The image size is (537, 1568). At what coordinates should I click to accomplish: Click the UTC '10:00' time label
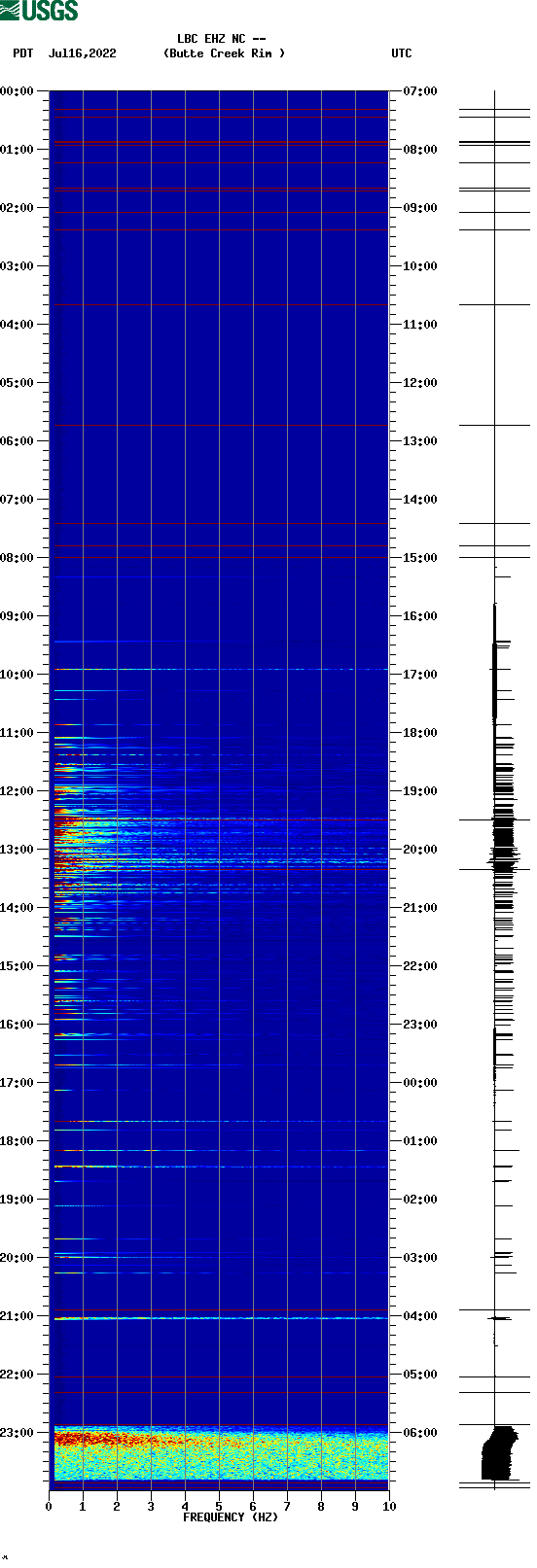pyautogui.click(x=420, y=266)
